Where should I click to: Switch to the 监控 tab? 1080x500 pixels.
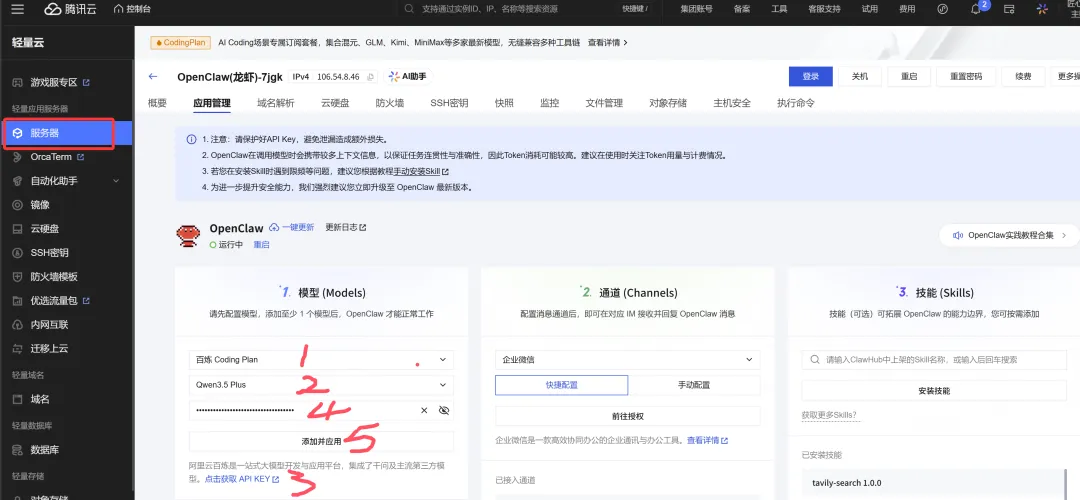[549, 103]
